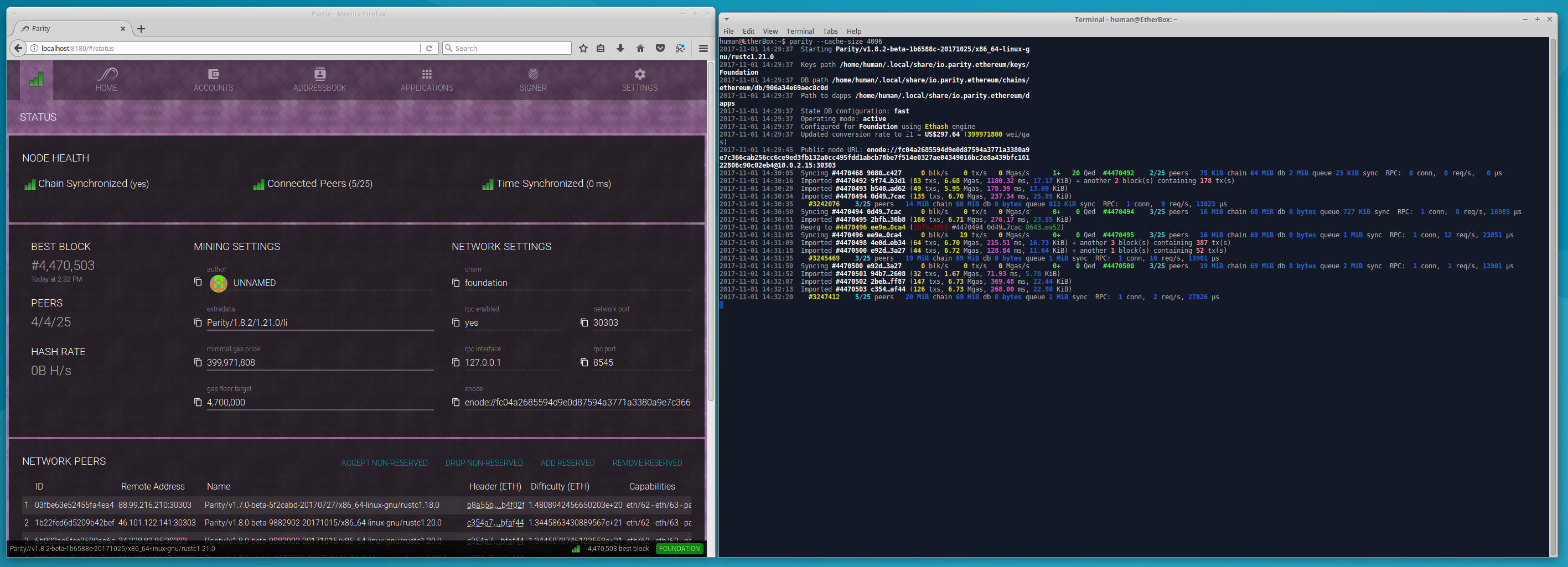Image resolution: width=1568 pixels, height=567 pixels.
Task: Click Firefox Pocket icon in toolbar
Action: pyautogui.click(x=660, y=48)
